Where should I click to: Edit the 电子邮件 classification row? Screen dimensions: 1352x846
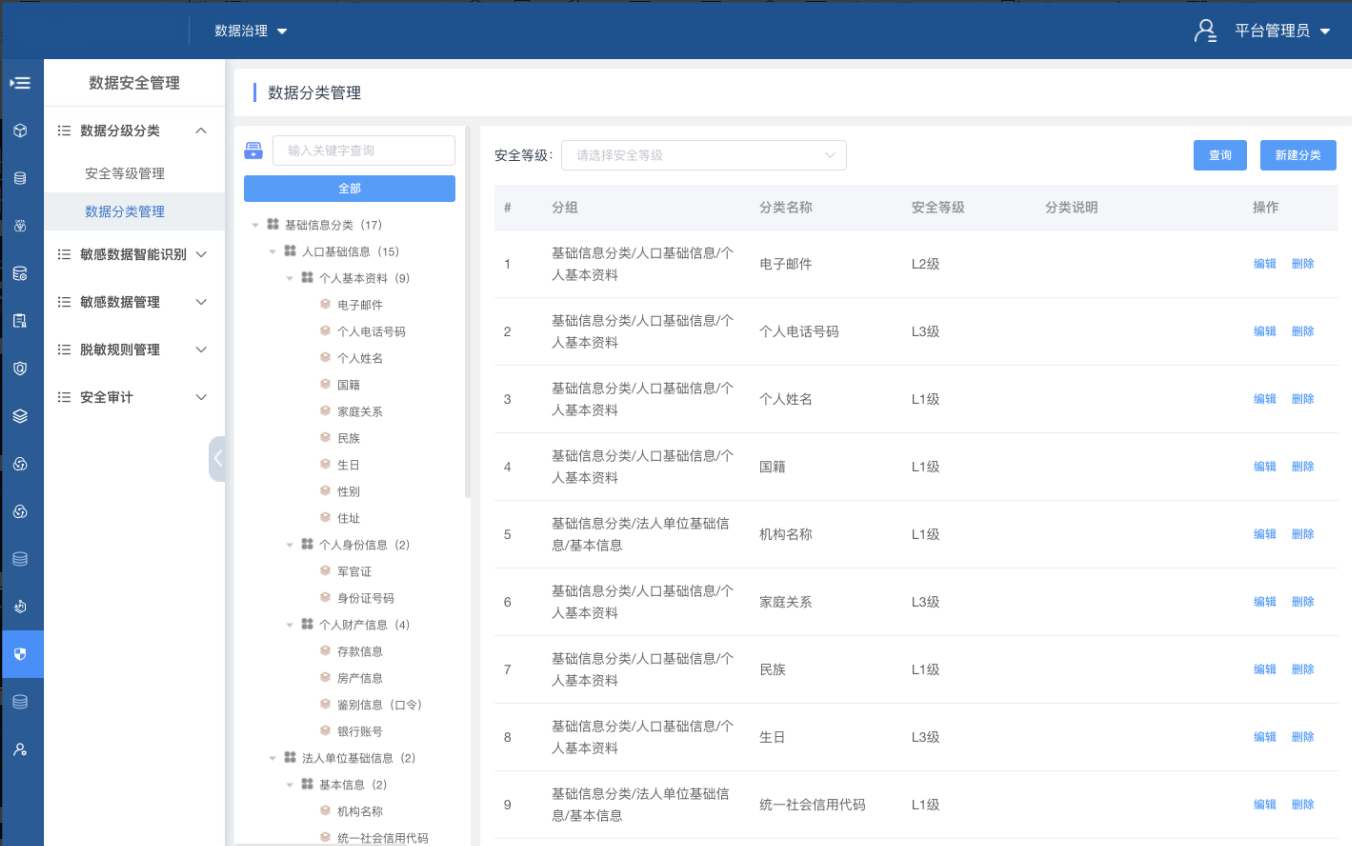(x=1265, y=264)
